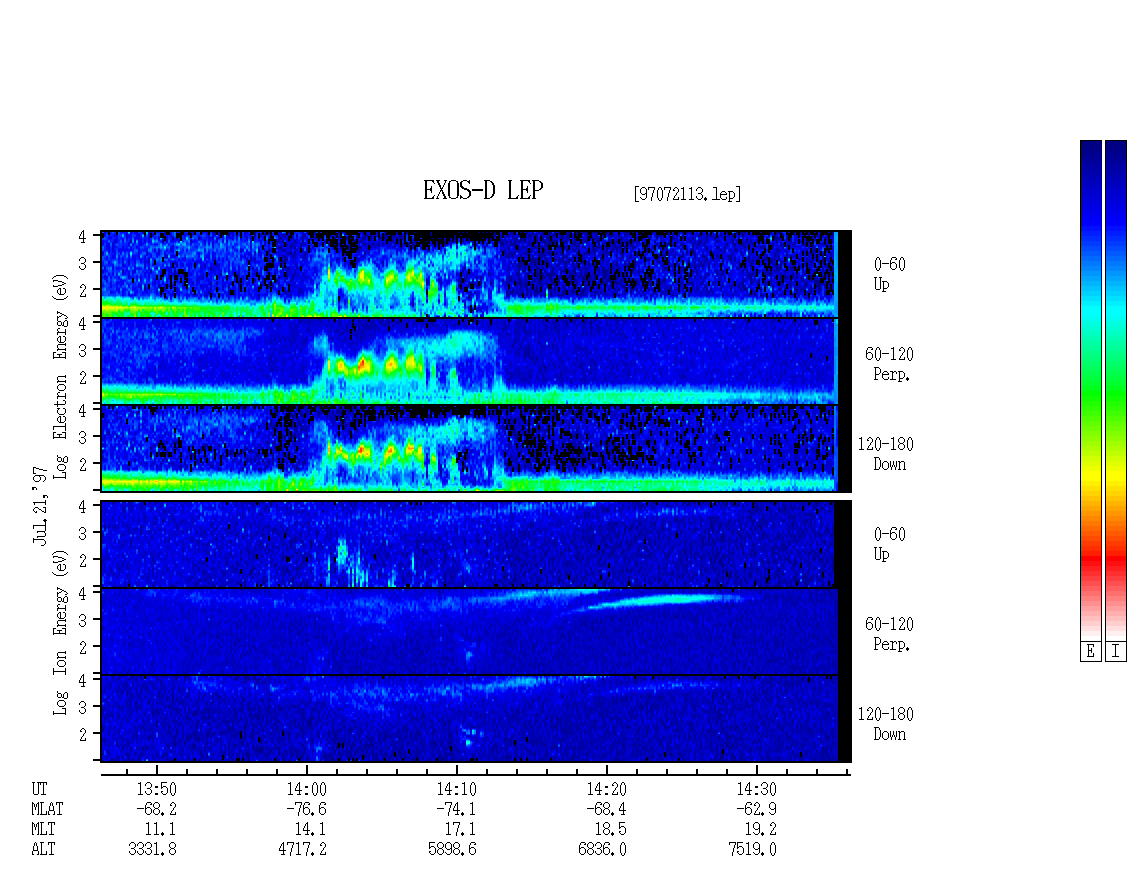Click the MLAT value -74.1
The image size is (1130, 875).
pos(456,809)
